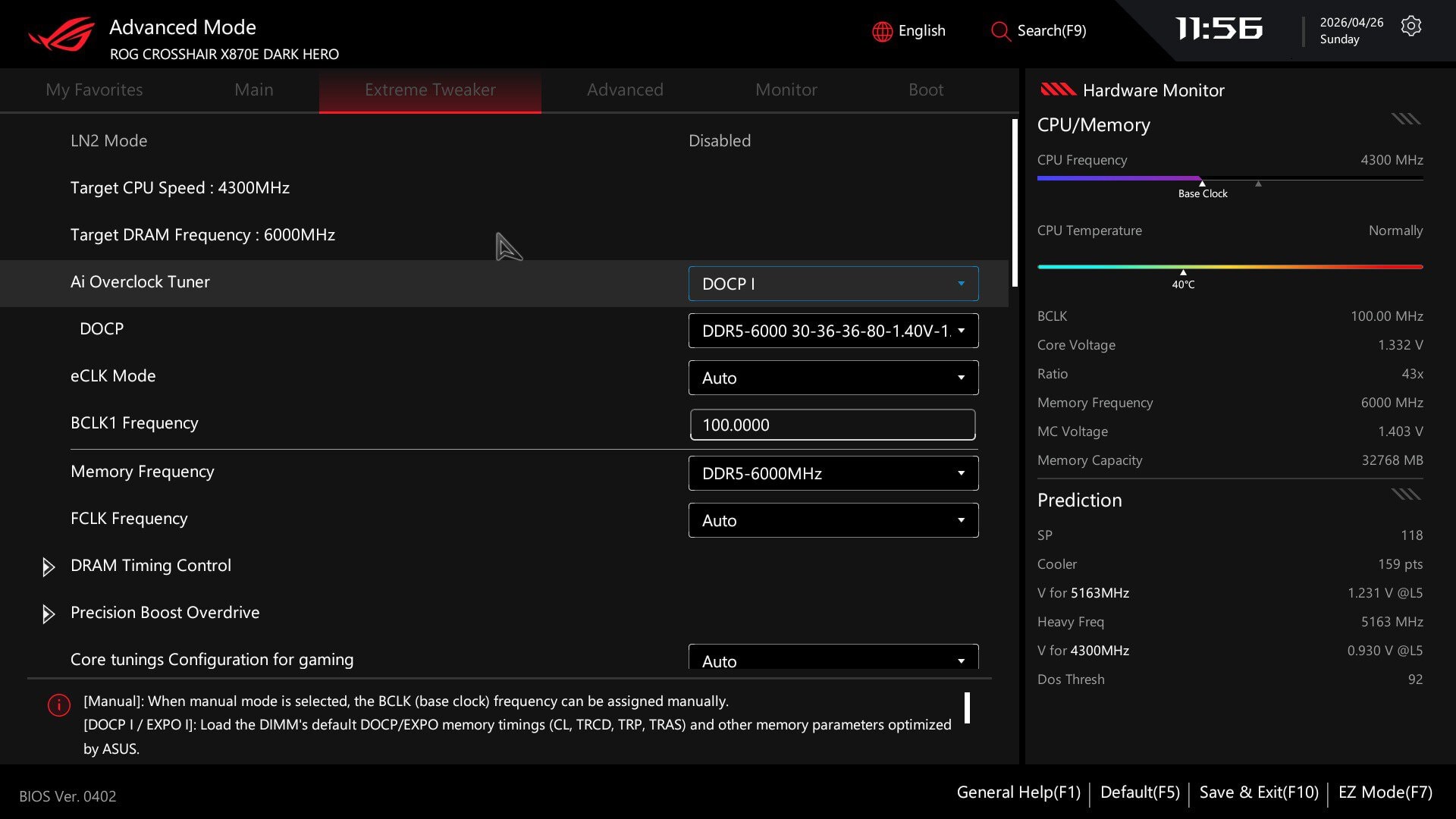
Task: Click the search magnifier icon
Action: click(x=1000, y=31)
